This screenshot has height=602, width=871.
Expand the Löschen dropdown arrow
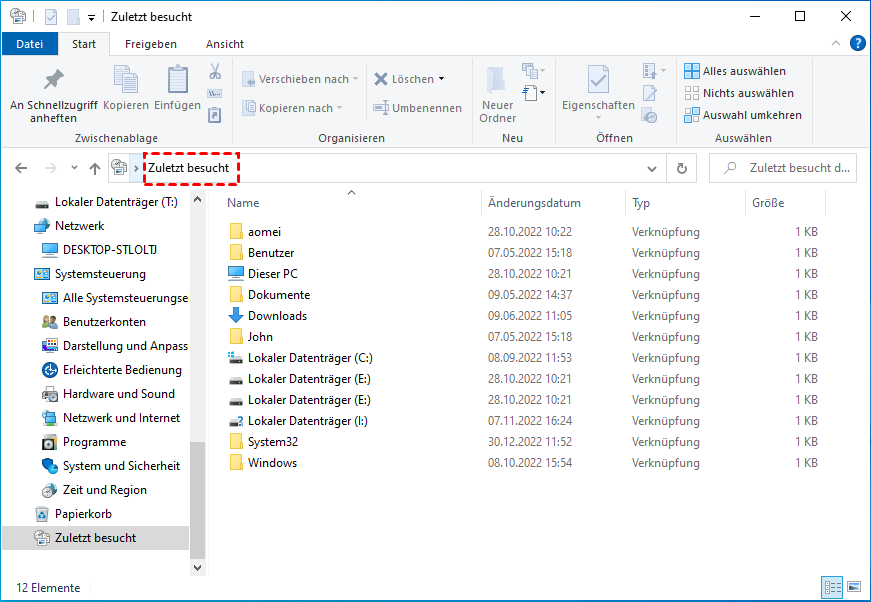442,79
